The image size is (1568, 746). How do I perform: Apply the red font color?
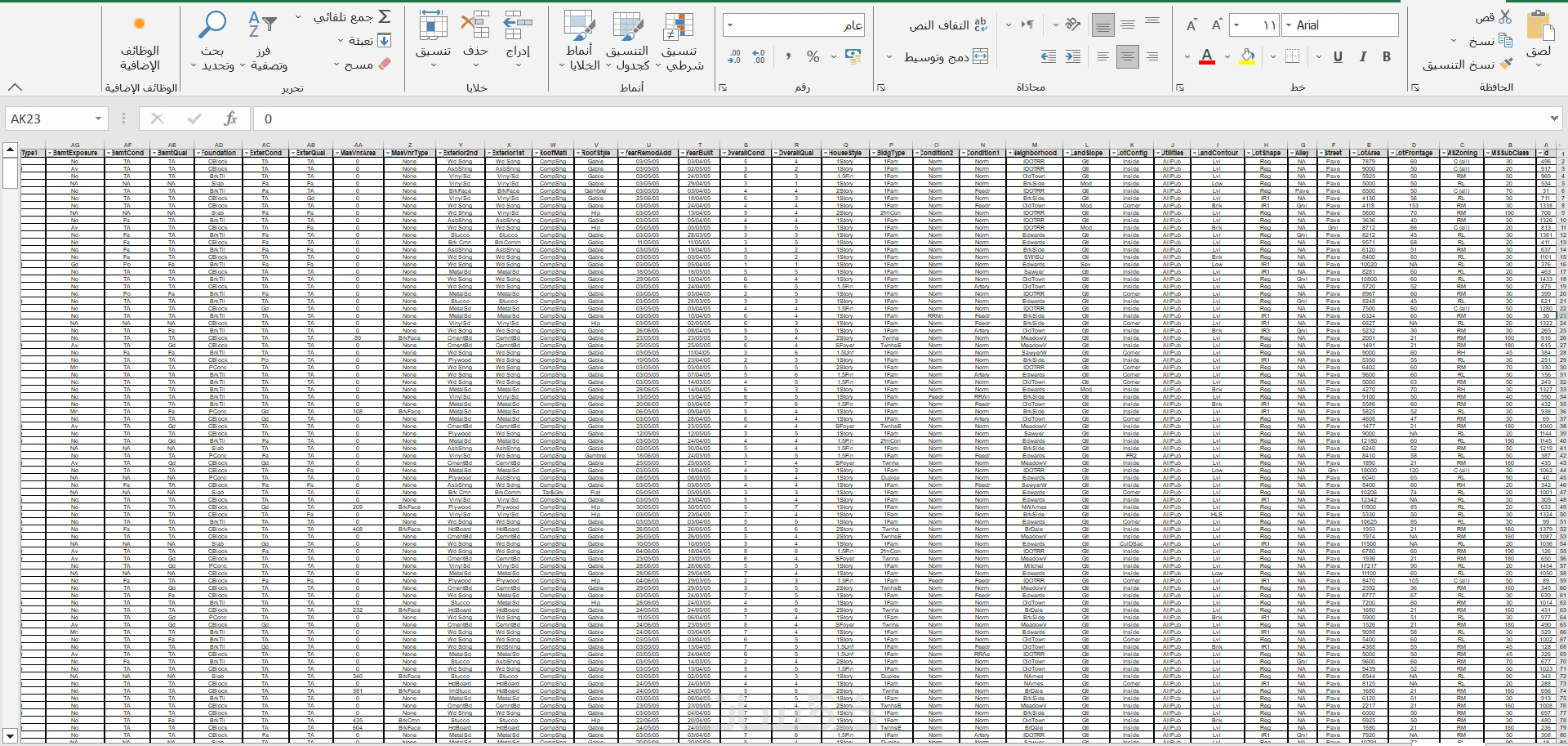click(1207, 56)
